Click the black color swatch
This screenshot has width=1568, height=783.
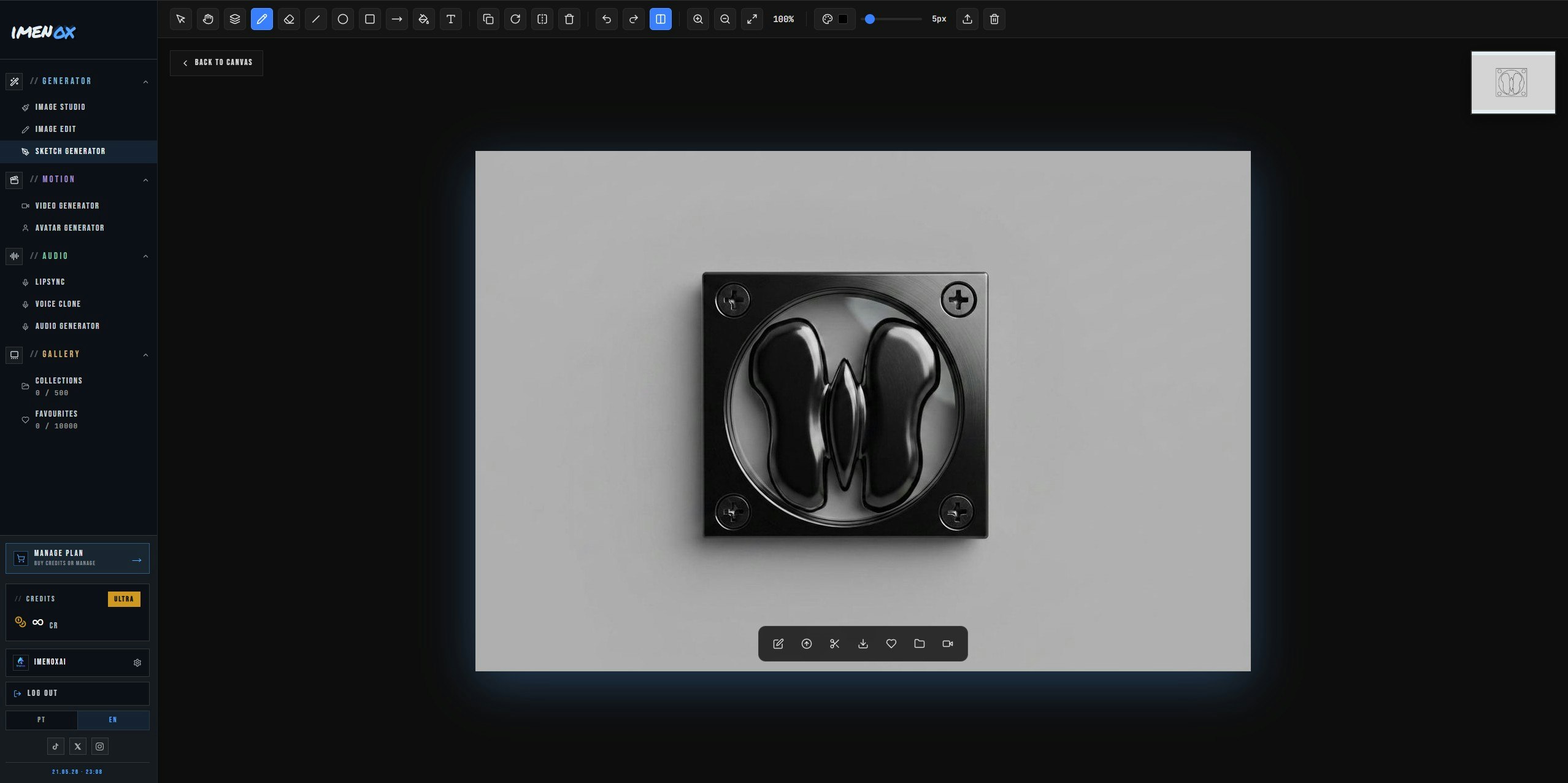pos(844,19)
